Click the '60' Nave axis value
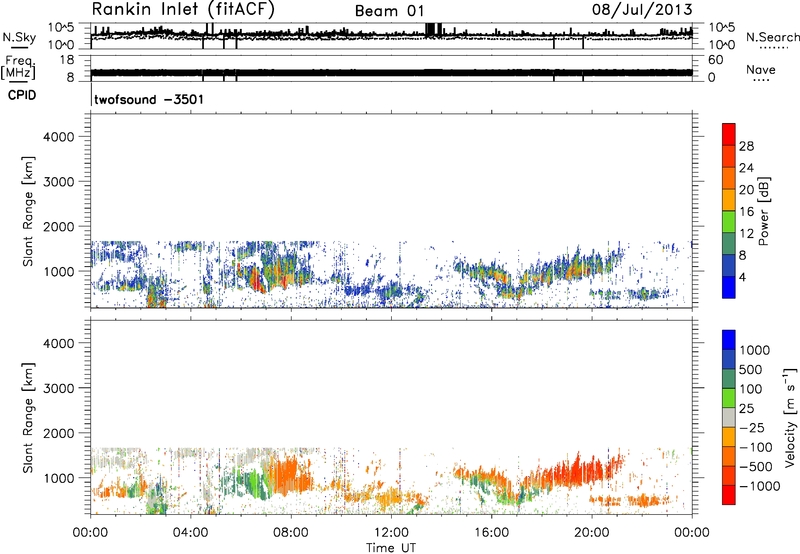800x554 pixels. pyautogui.click(x=715, y=60)
